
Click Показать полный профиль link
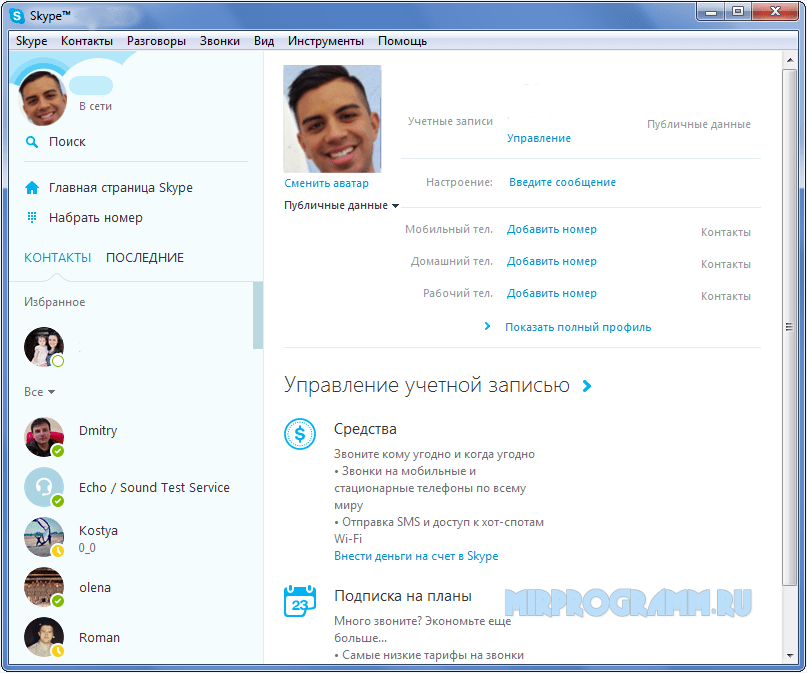click(578, 327)
